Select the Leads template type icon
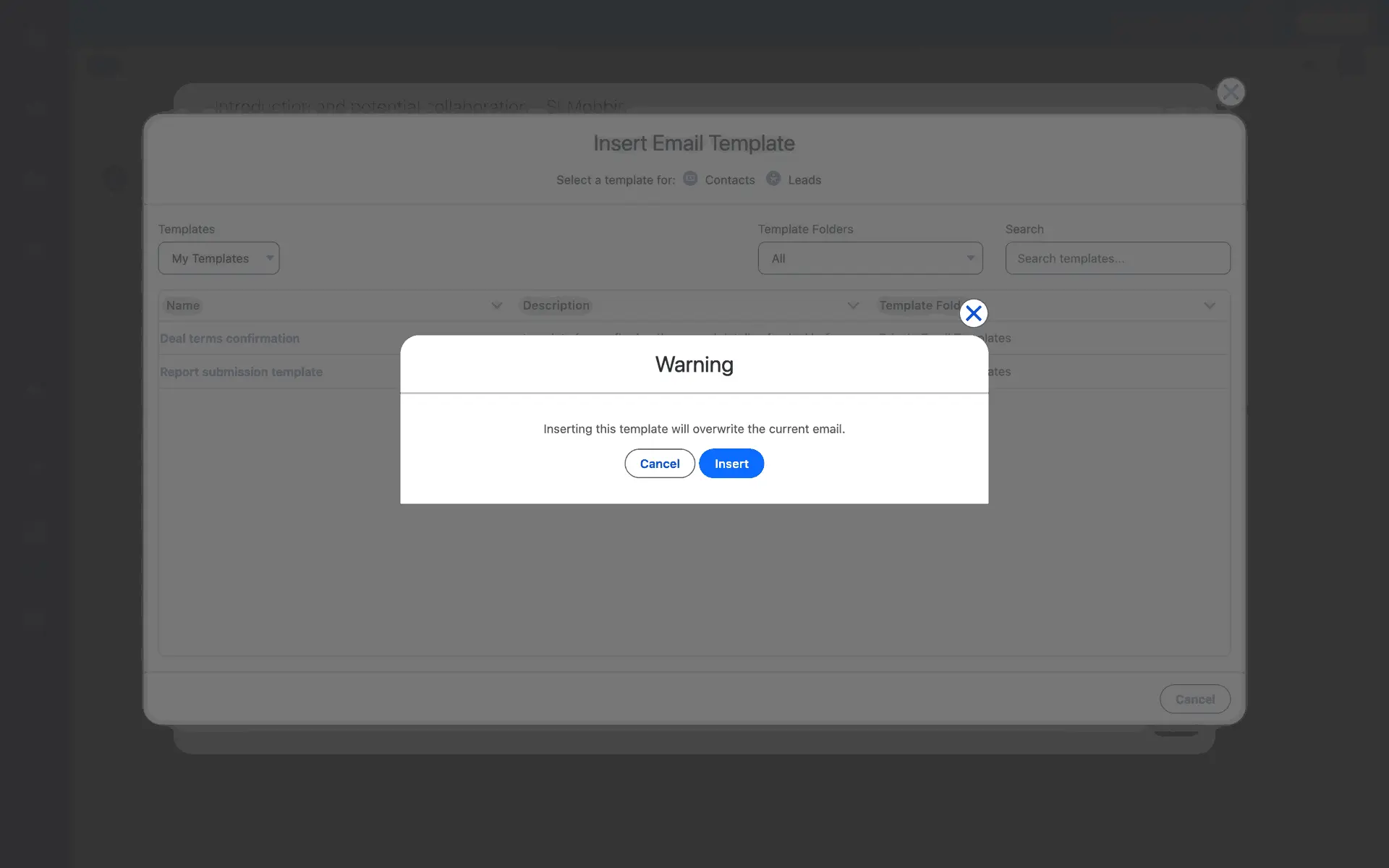Viewport: 1389px width, 868px height. (x=773, y=179)
